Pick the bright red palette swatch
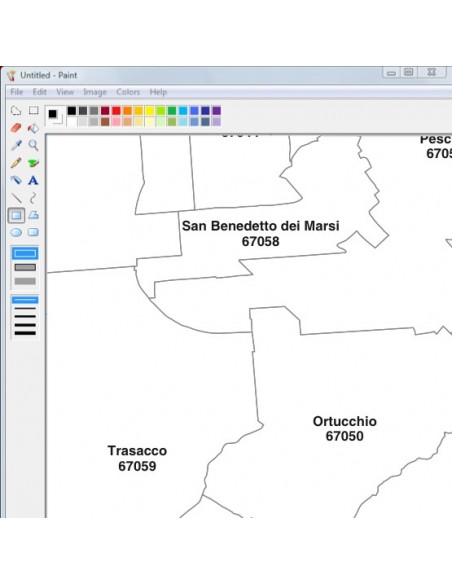The height and width of the screenshot is (584, 452). pos(116,111)
